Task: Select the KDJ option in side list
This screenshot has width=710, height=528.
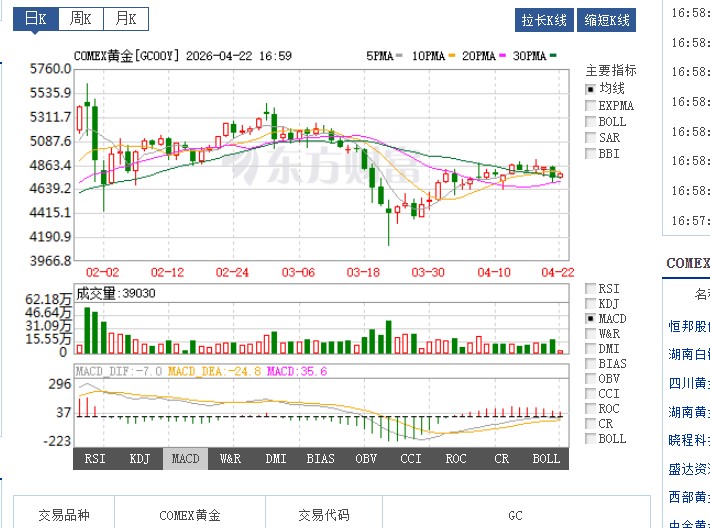Action: coord(590,303)
